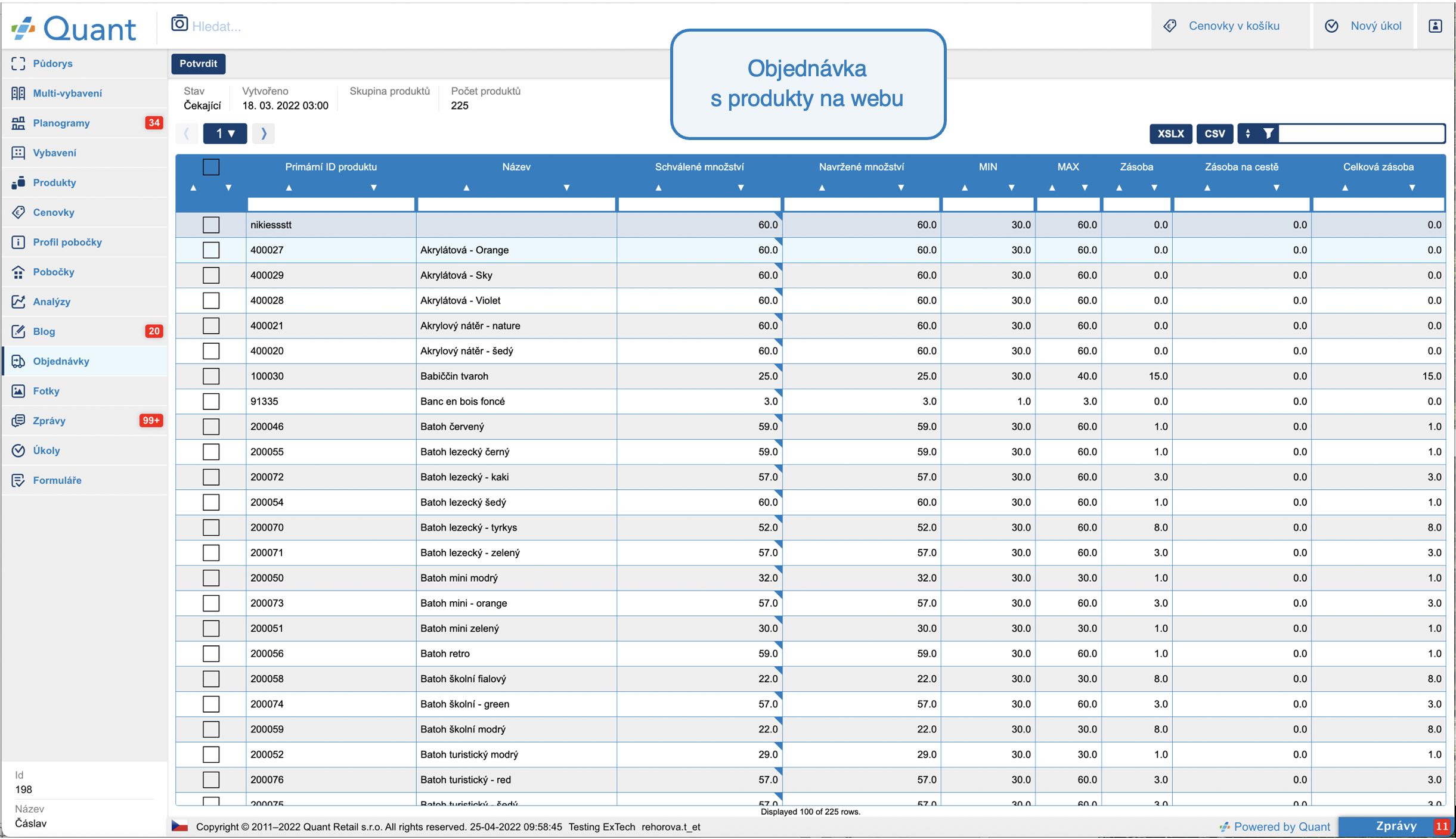1456x839 pixels.
Task: Open the Cenovky price tag icon
Action: click(18, 213)
